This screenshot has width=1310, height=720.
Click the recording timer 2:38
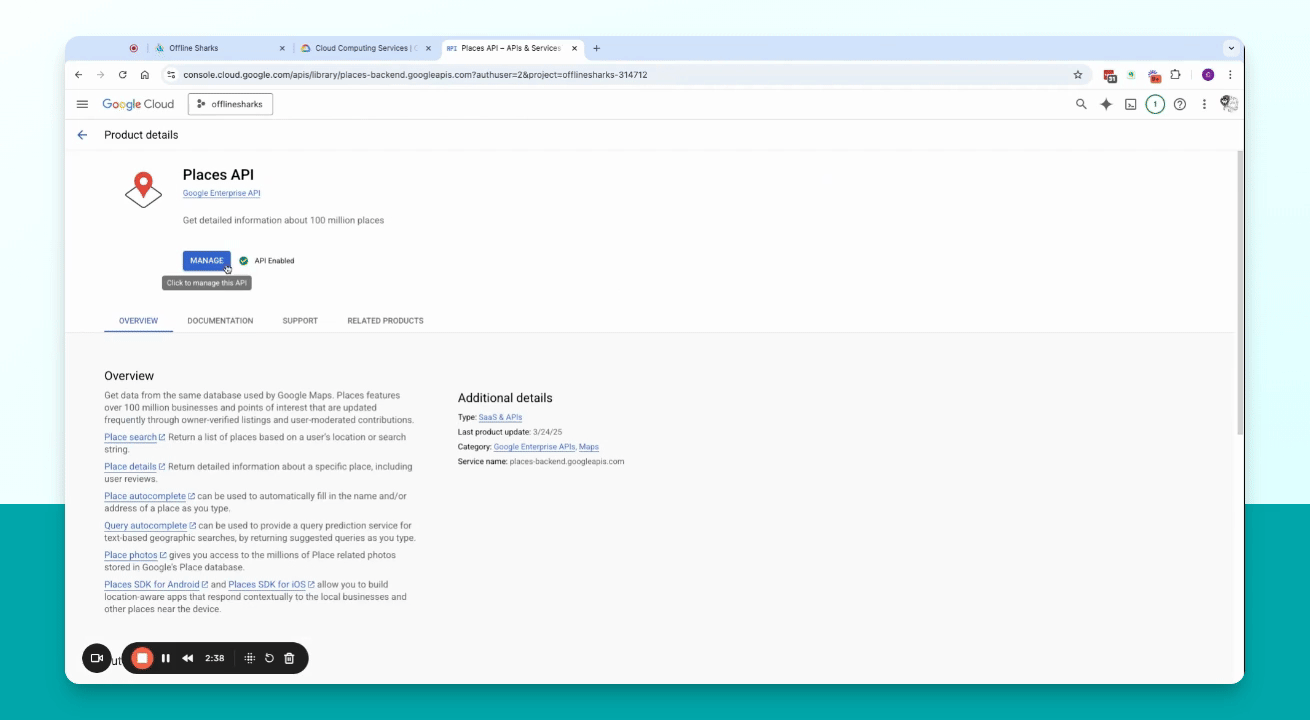click(214, 658)
